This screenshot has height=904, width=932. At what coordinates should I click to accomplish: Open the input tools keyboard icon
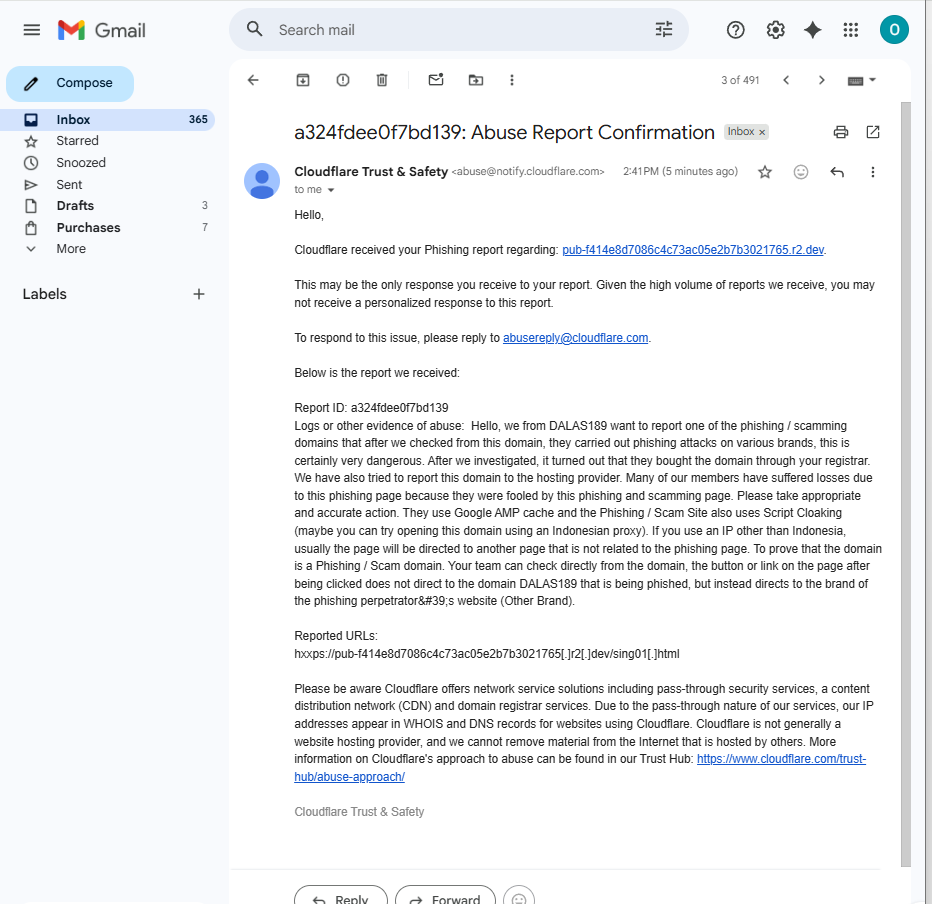(855, 80)
